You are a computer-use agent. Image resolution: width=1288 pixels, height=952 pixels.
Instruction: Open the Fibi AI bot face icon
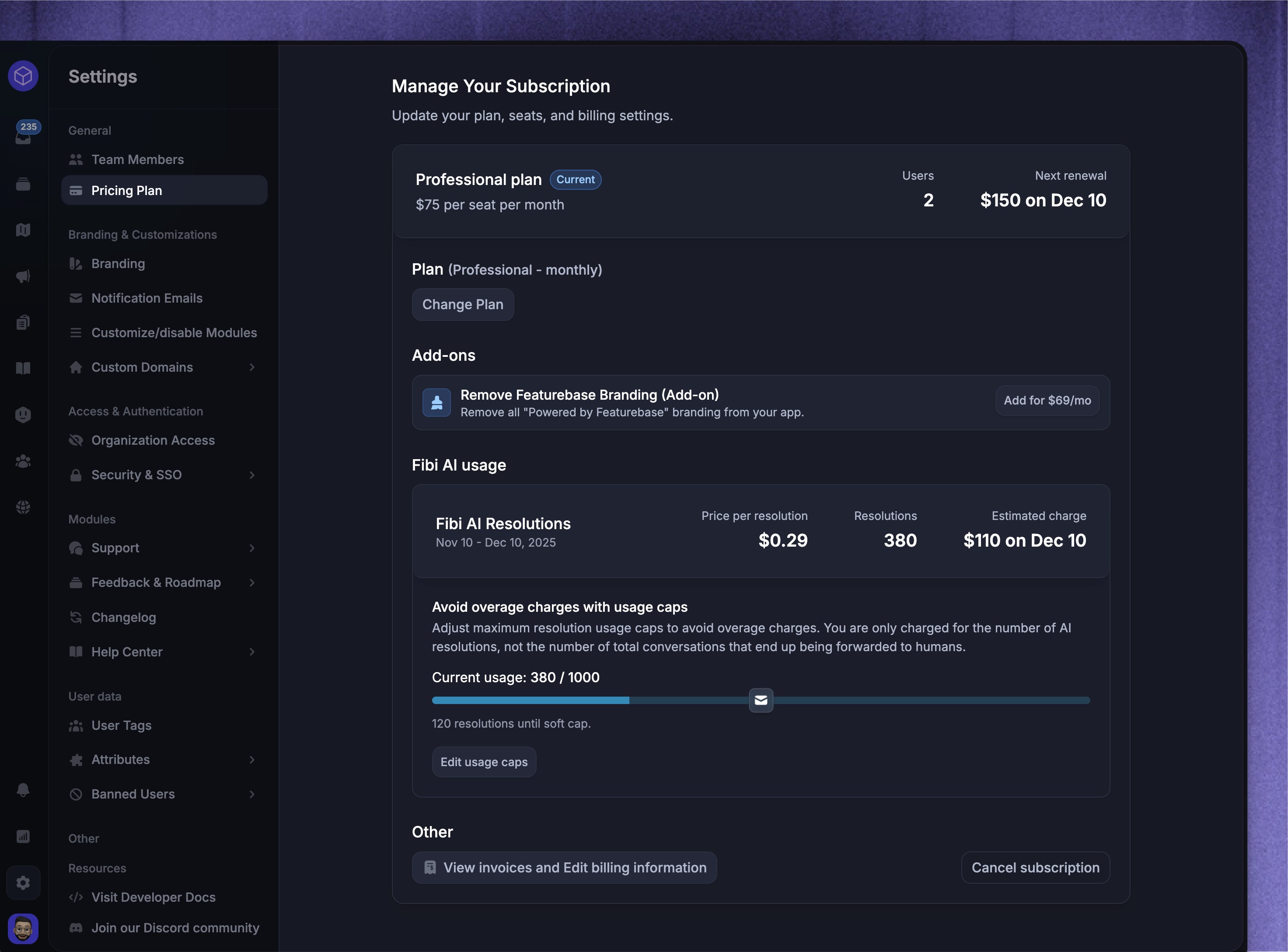[x=23, y=414]
